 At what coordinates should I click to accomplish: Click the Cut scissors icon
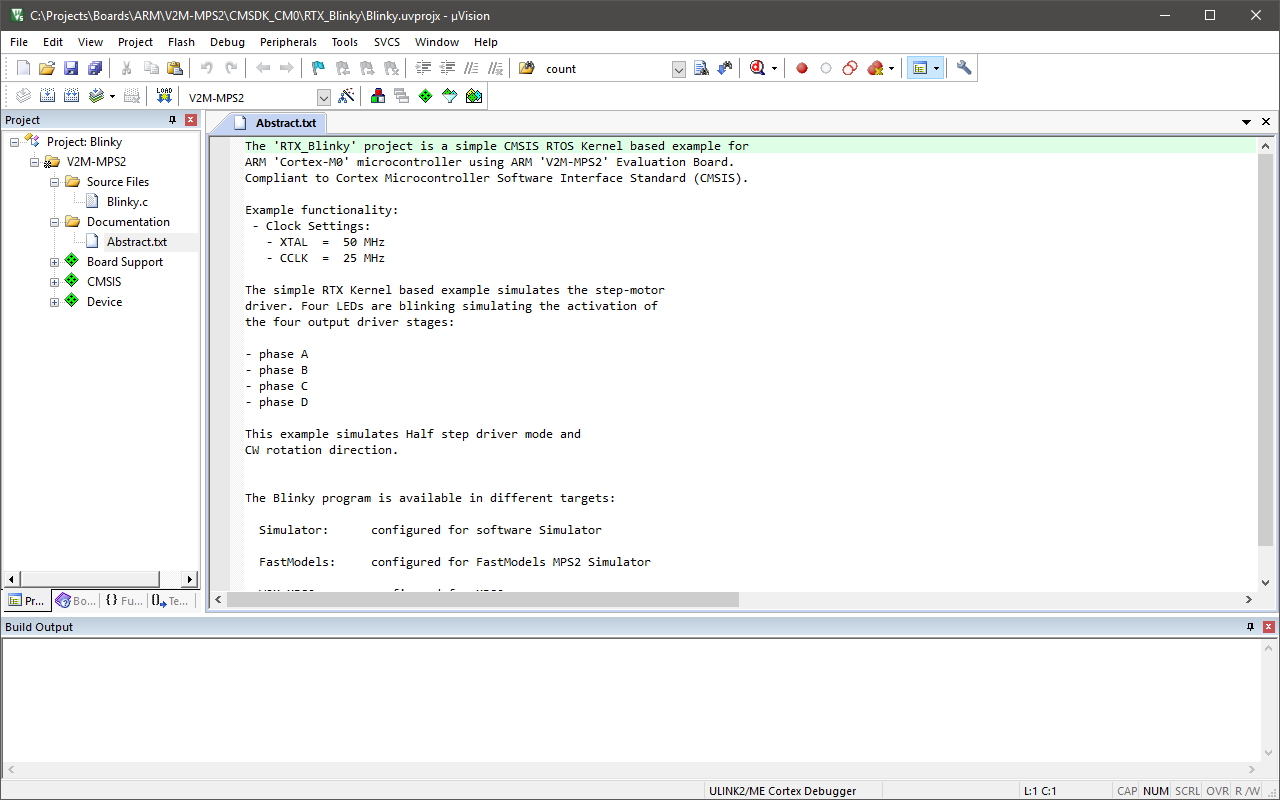coord(127,68)
